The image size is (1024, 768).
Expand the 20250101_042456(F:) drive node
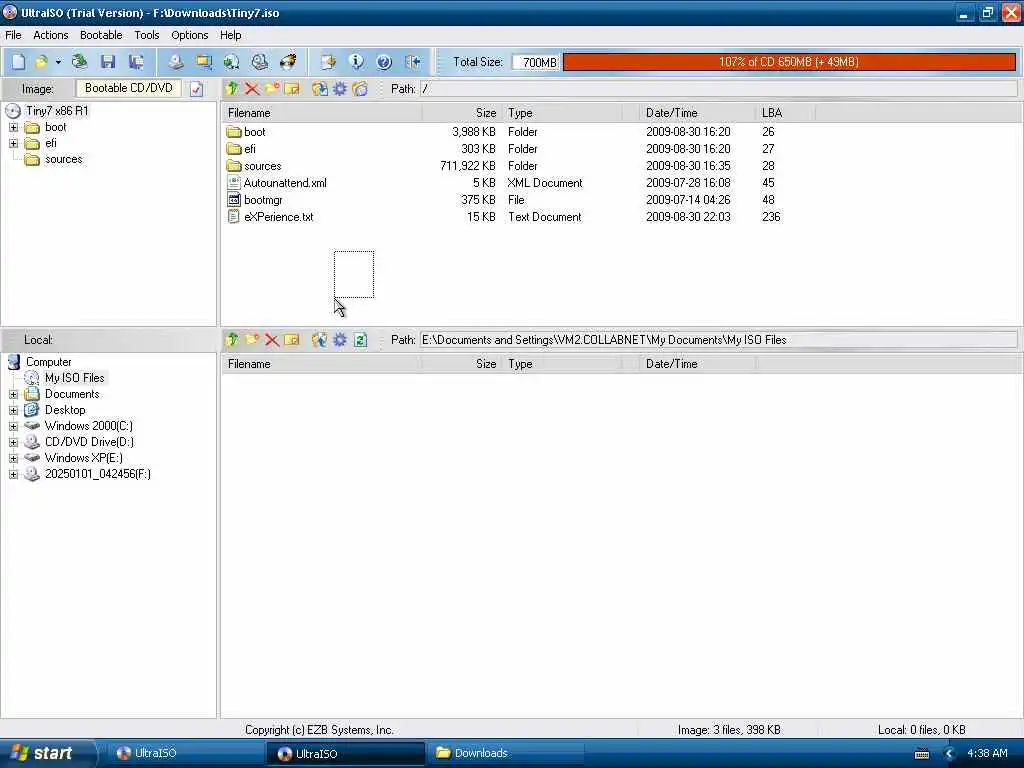[14, 474]
